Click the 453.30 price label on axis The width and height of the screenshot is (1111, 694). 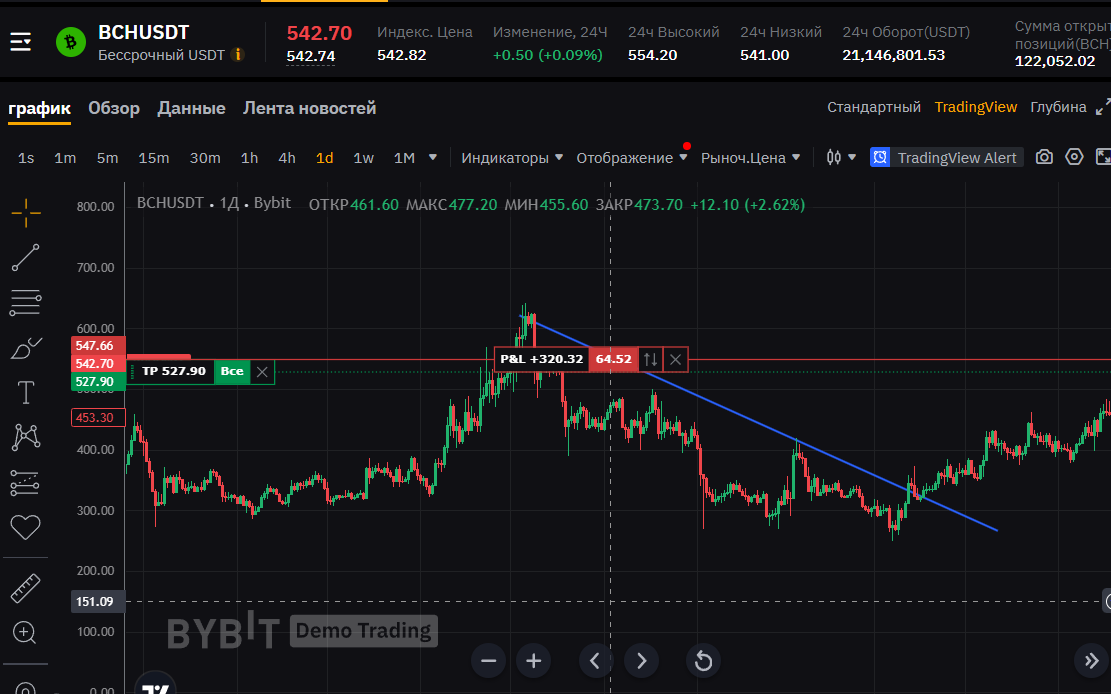[98, 418]
